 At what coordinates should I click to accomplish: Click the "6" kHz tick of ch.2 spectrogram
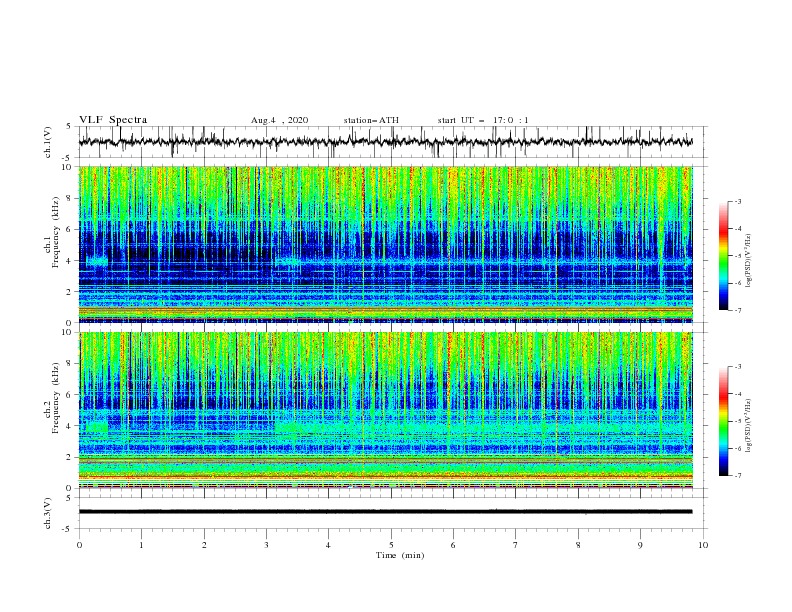(70, 395)
